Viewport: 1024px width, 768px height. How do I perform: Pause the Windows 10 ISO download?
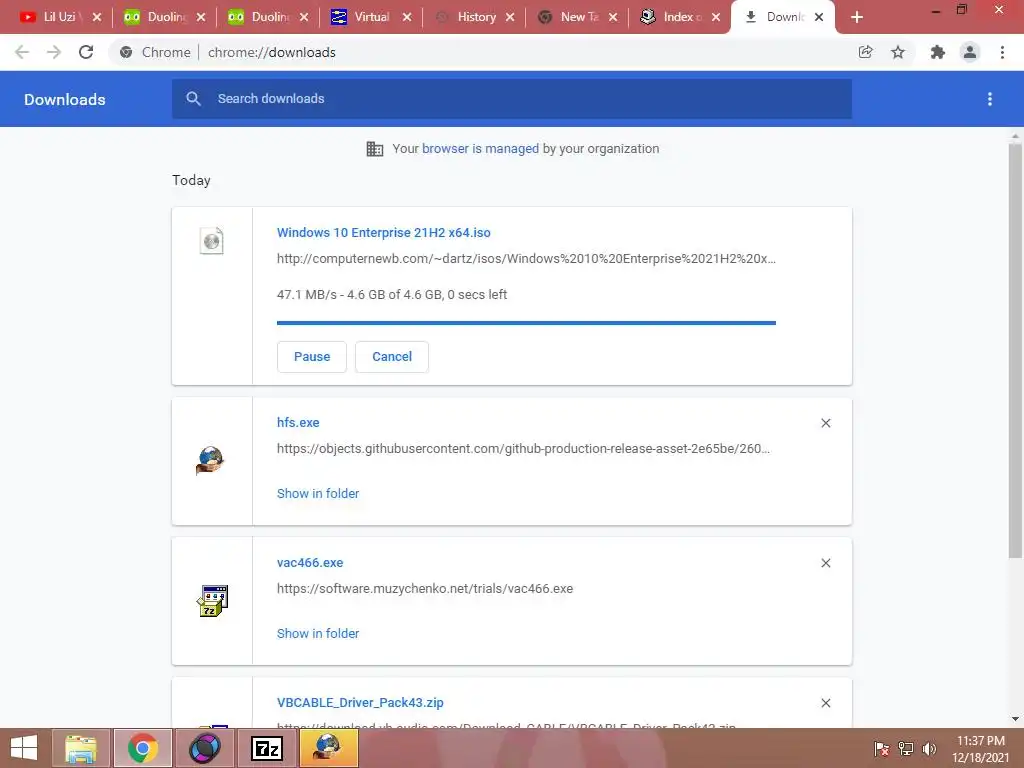(x=312, y=357)
